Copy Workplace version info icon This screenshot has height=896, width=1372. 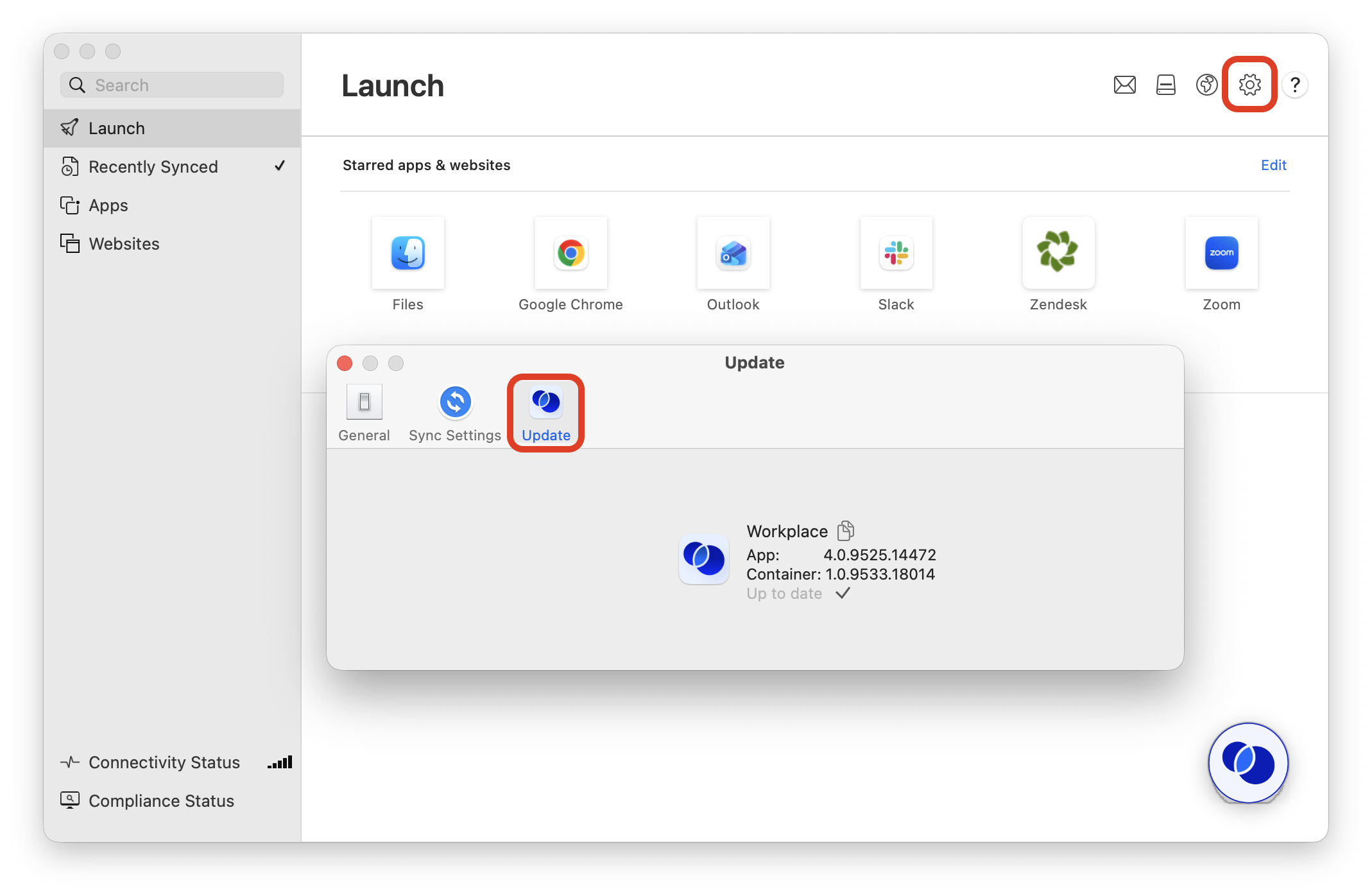846,531
